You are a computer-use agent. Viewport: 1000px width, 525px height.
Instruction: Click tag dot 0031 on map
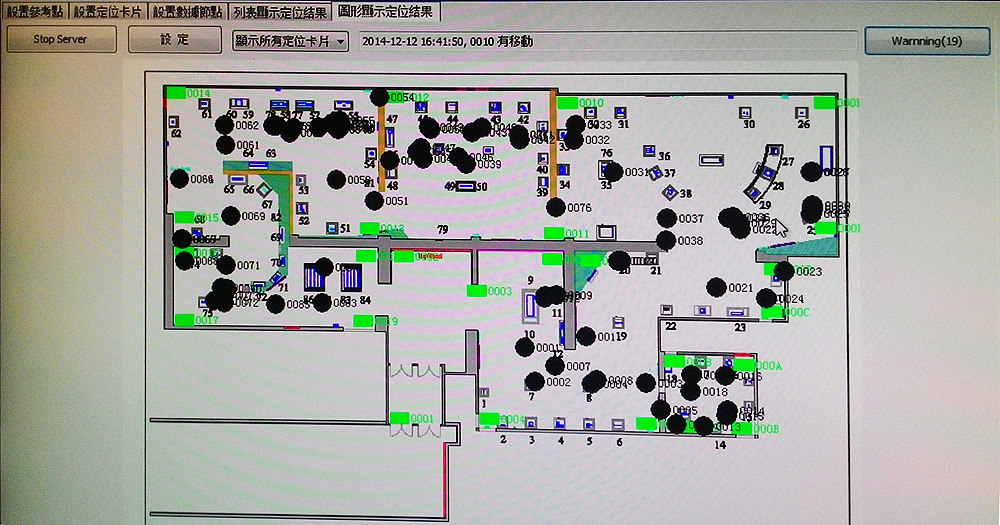pos(614,172)
